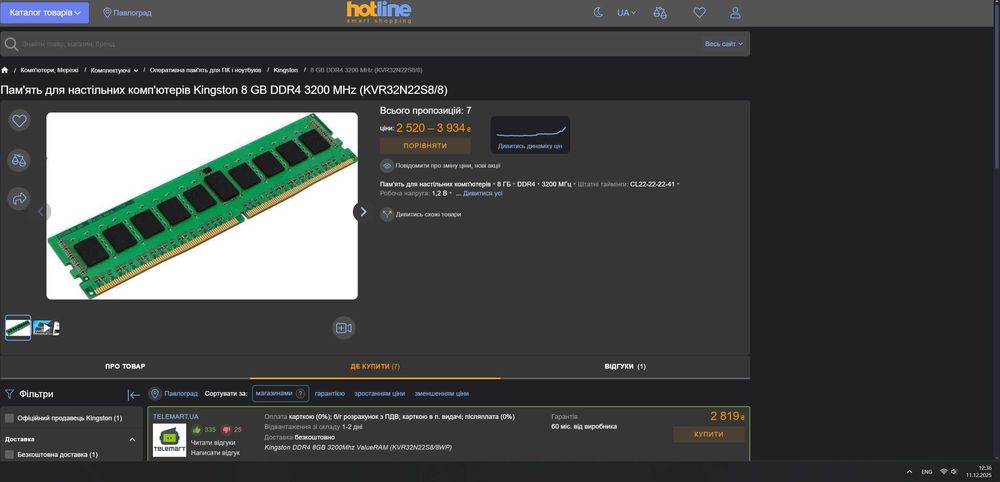Add product to favorites with heart icon
The height and width of the screenshot is (482, 1000).
(19, 120)
